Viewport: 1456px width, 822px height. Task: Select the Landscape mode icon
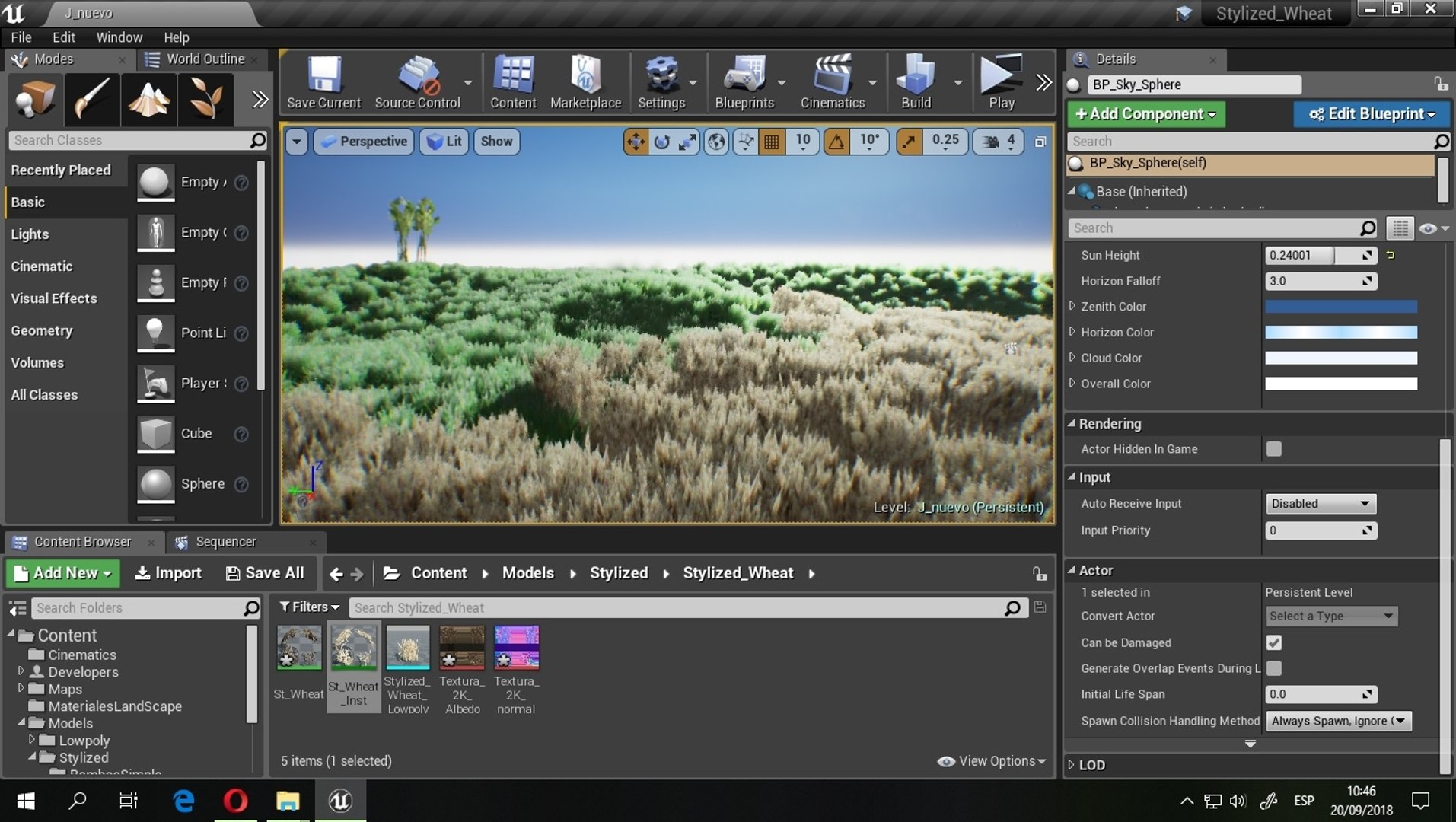[x=148, y=99]
